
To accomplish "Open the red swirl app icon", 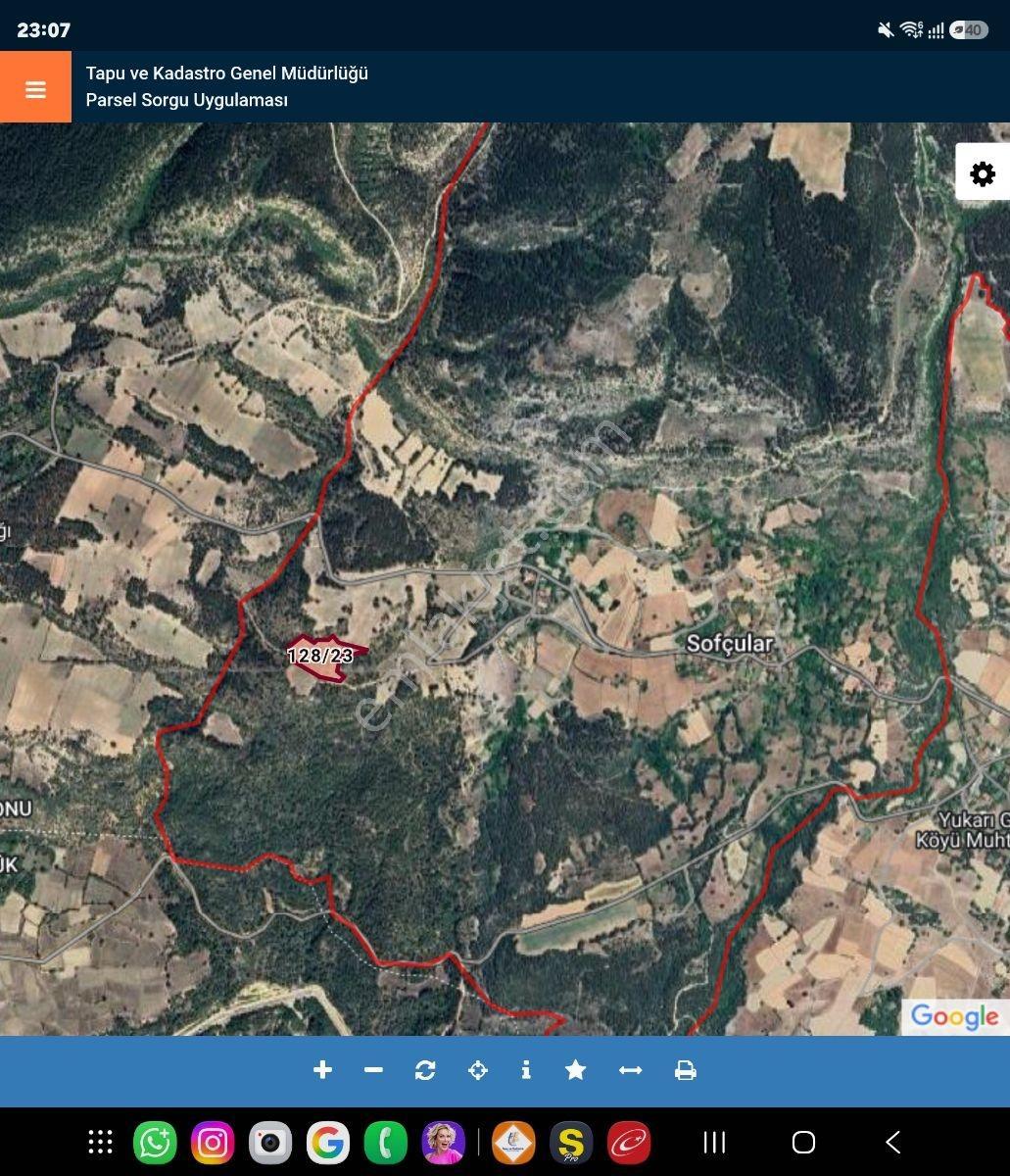I will click(629, 1143).
